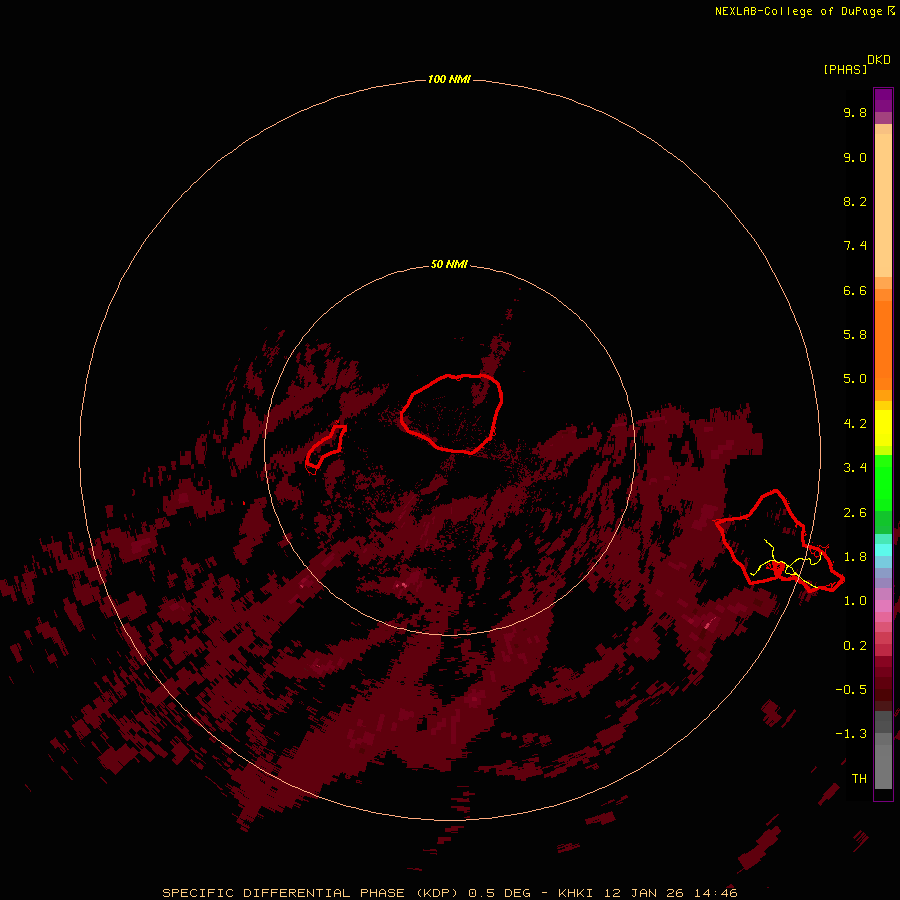Image resolution: width=900 pixels, height=900 pixels.
Task: Click the red Oahu island outline with yellow roads
Action: (778, 542)
